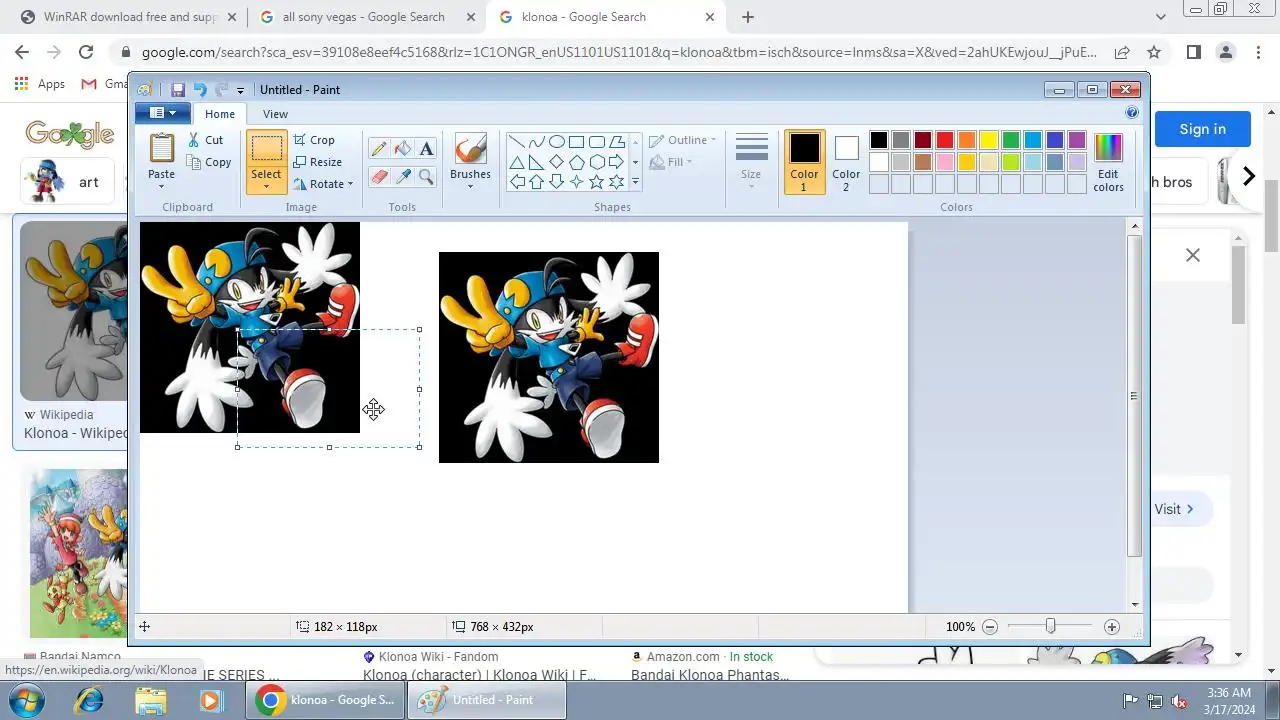
Task: Click Chrome's reload page button
Action: pos(86,53)
